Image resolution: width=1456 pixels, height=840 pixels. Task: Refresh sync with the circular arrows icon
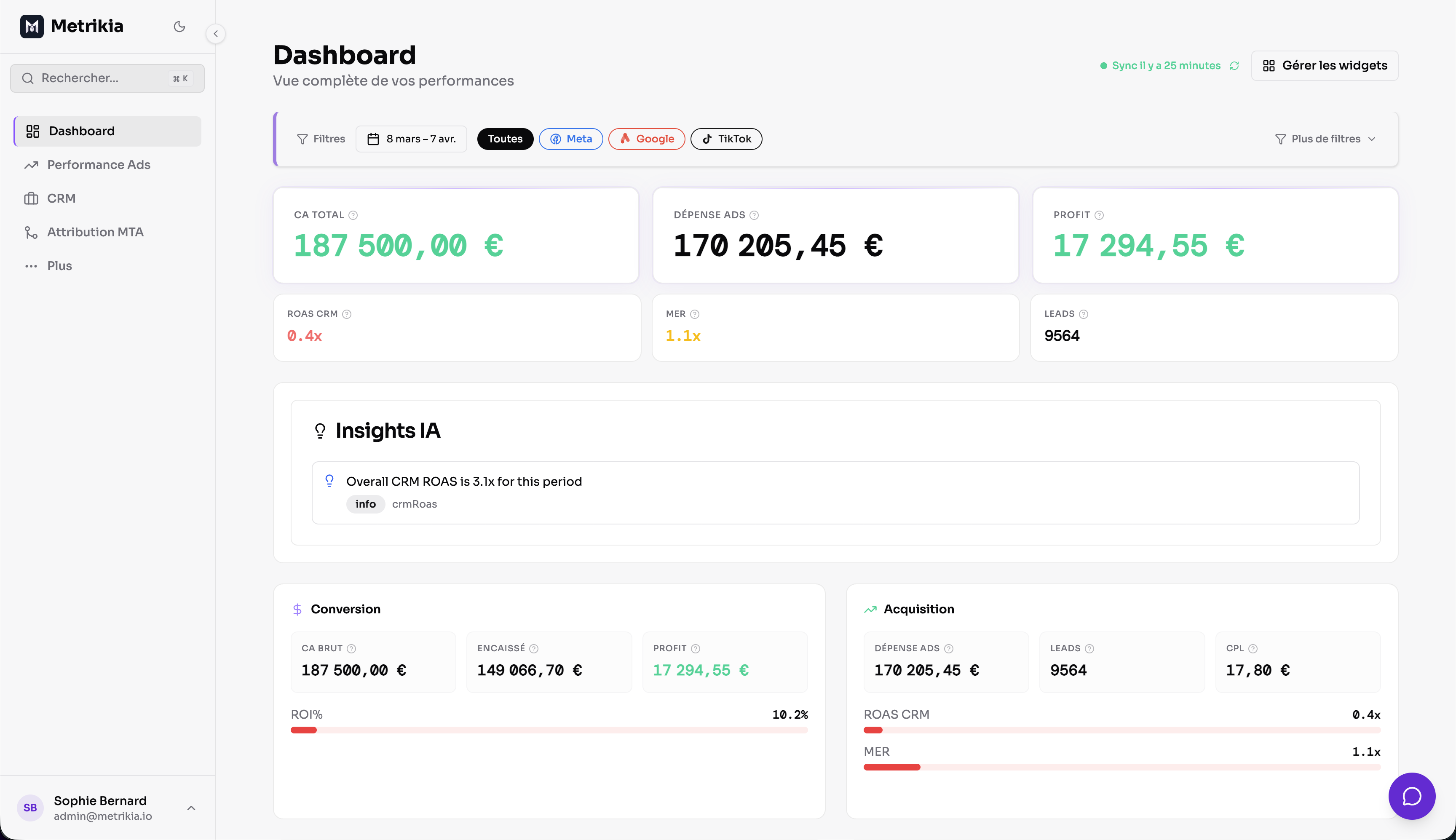(1234, 65)
